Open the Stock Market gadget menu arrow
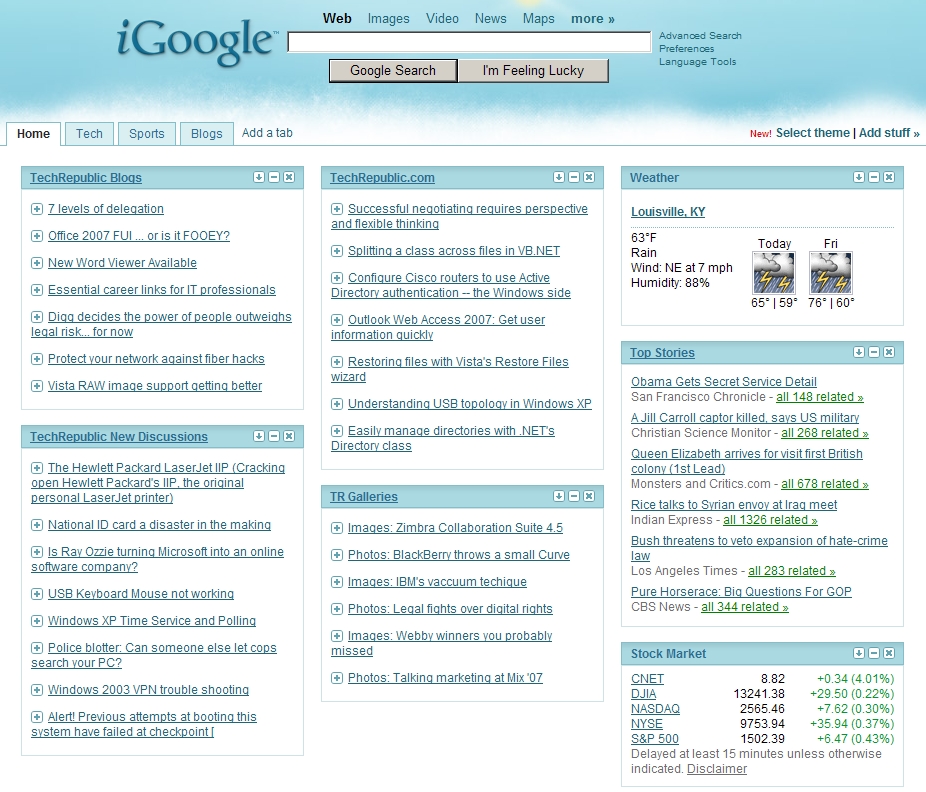This screenshot has width=926, height=792. click(859, 653)
